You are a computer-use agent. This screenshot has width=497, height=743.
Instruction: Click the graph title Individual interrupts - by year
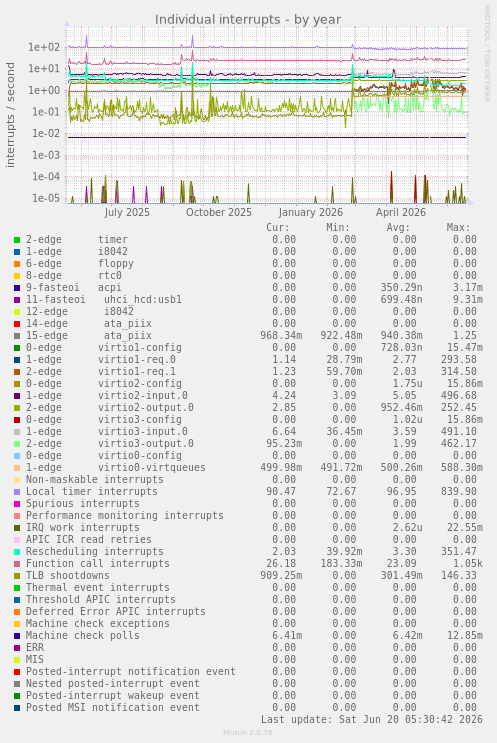click(248, 19)
